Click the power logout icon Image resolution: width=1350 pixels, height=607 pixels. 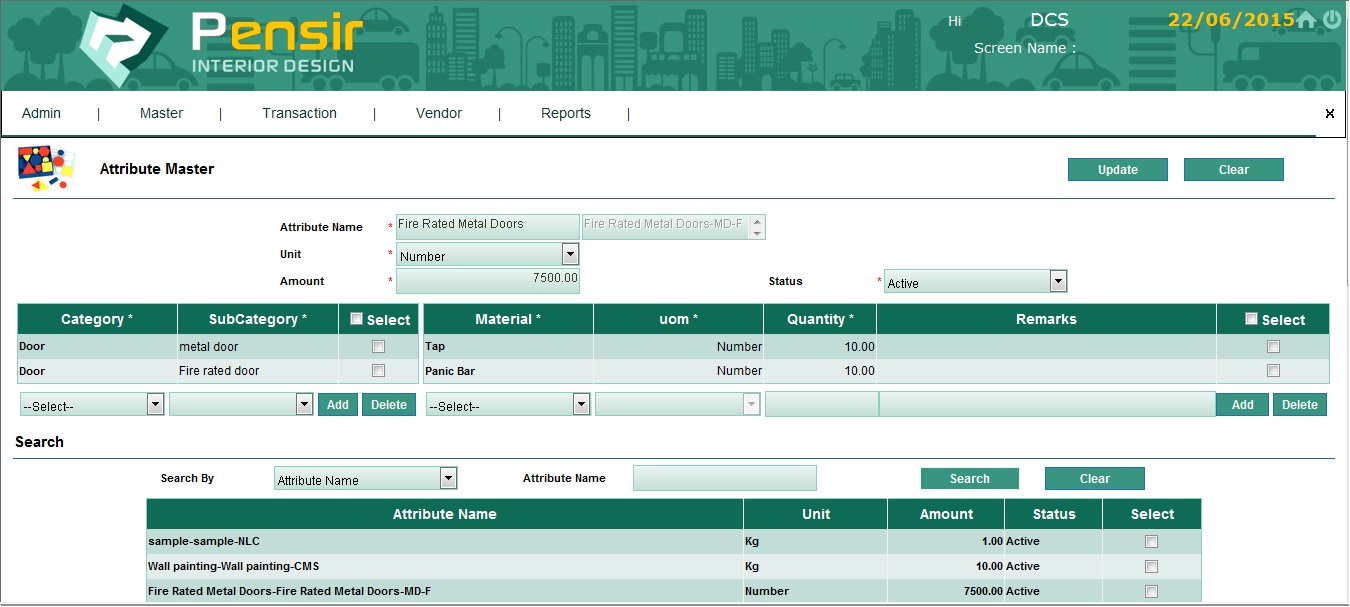tap(1332, 20)
